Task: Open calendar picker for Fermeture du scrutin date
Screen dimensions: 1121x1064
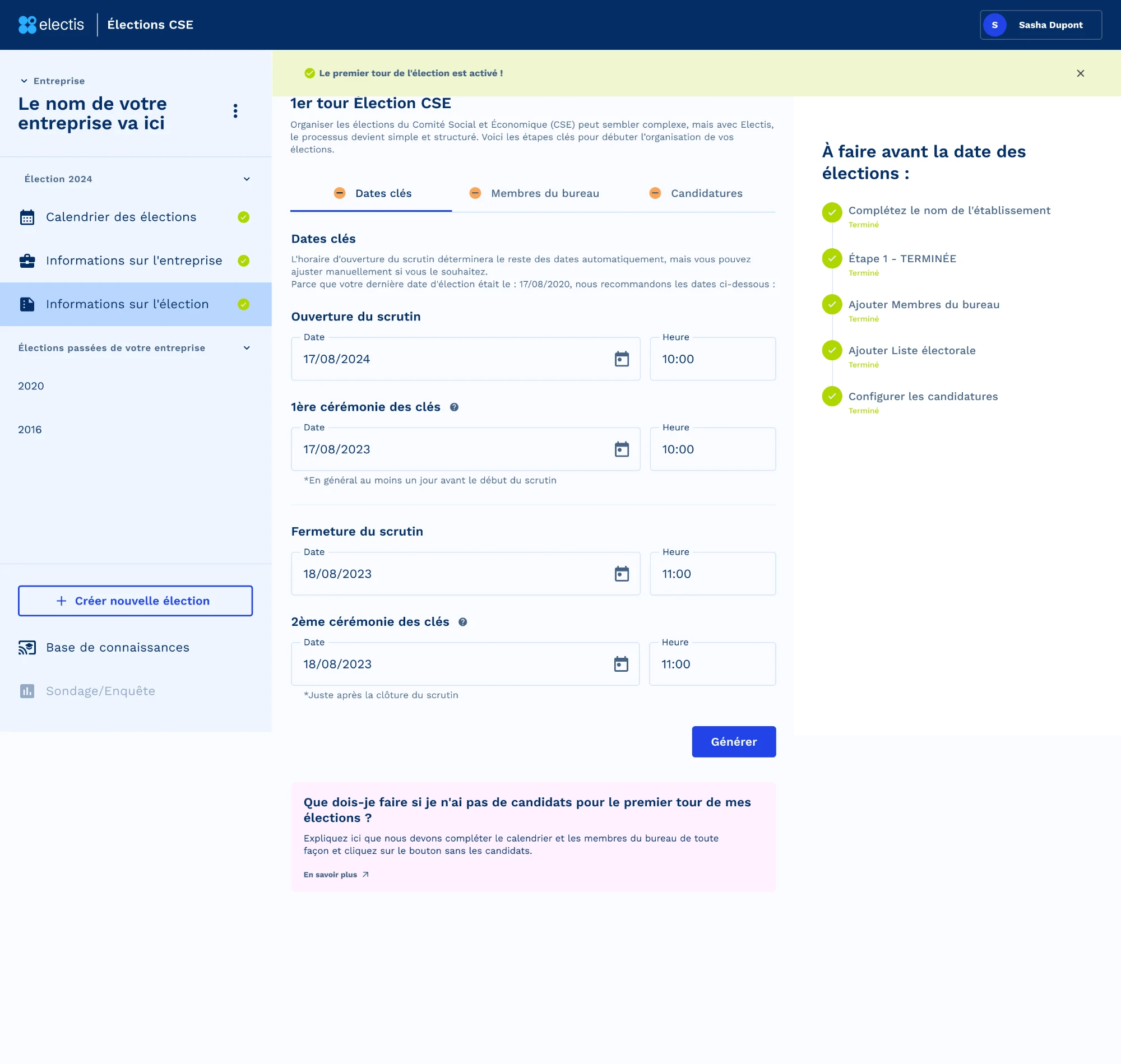Action: pyautogui.click(x=622, y=574)
